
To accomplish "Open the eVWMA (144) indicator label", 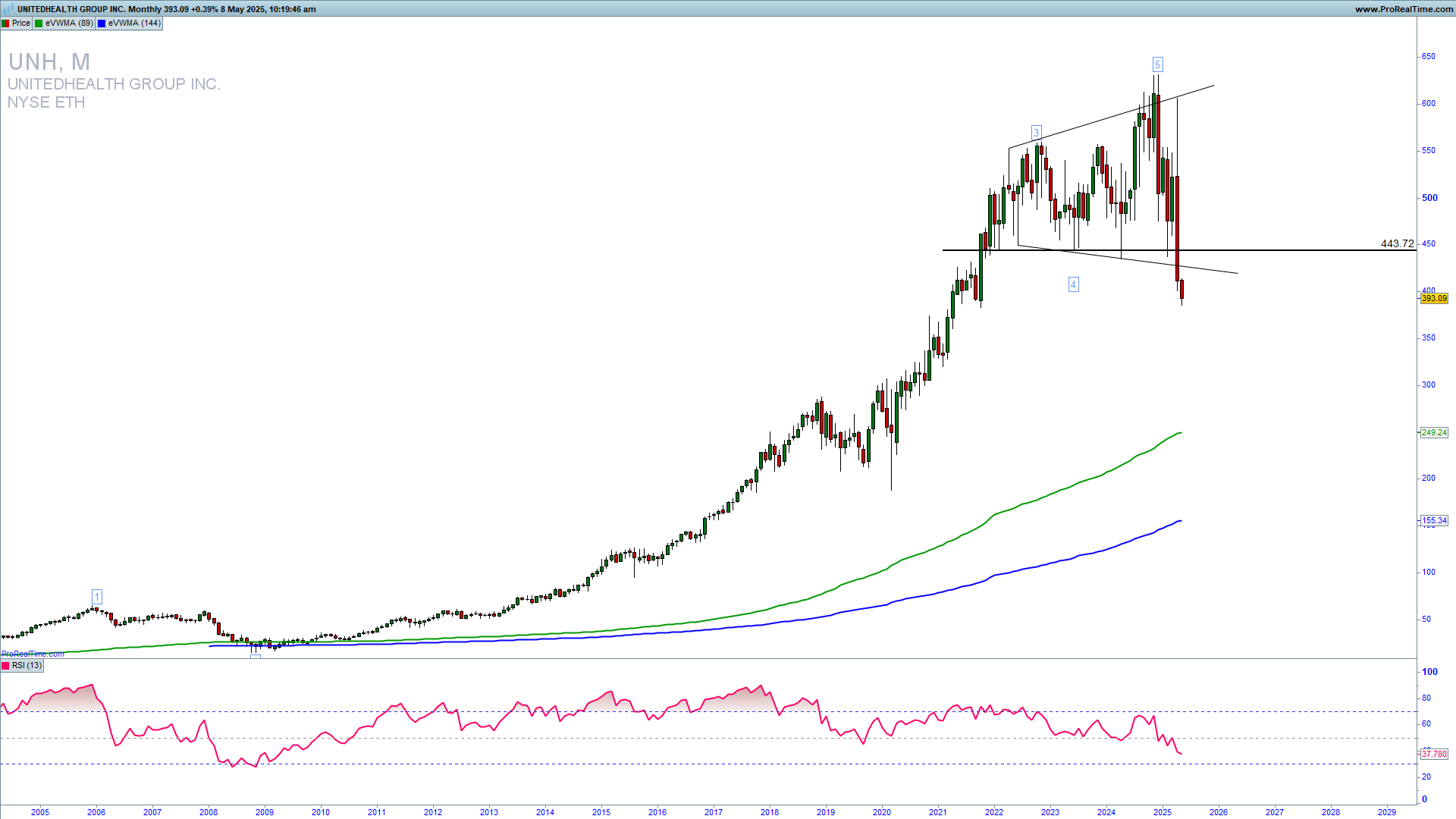I will pyautogui.click(x=134, y=24).
